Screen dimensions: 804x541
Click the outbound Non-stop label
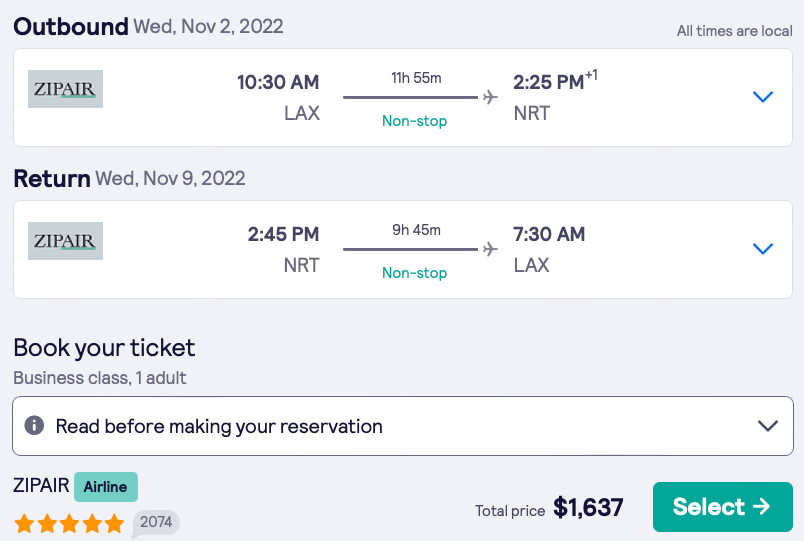[414, 121]
